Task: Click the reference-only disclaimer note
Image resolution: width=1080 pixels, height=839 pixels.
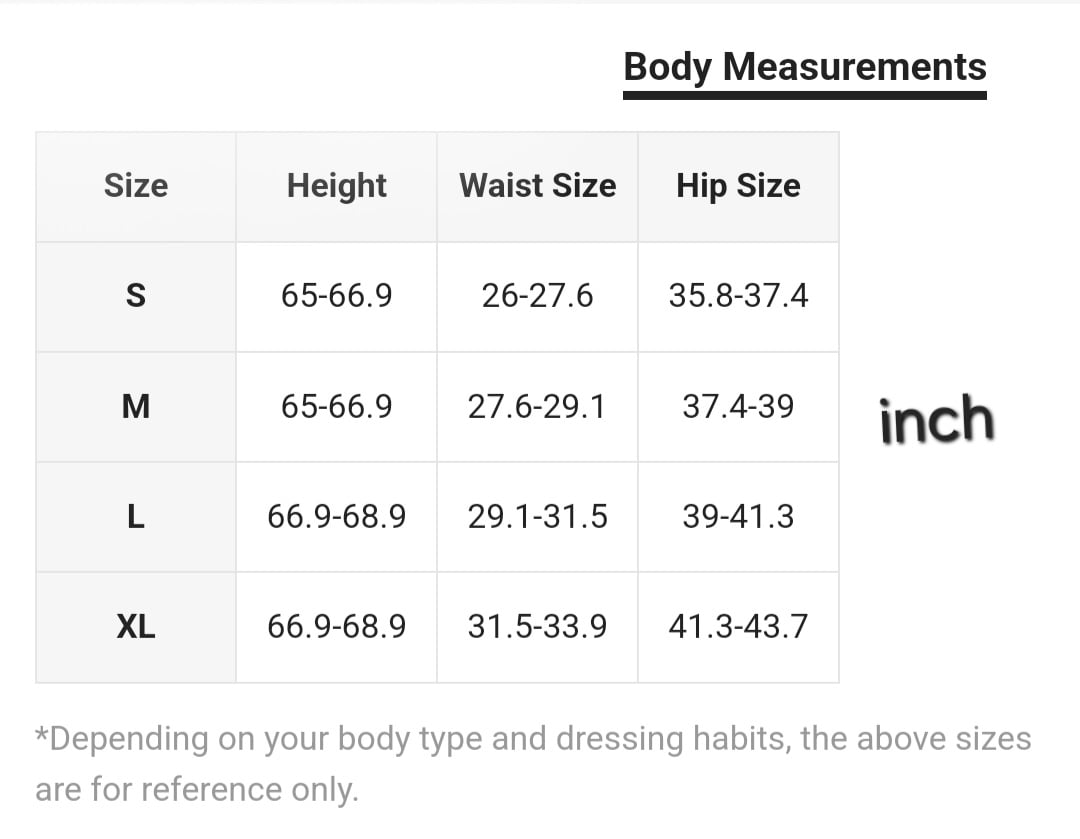Action: point(532,764)
